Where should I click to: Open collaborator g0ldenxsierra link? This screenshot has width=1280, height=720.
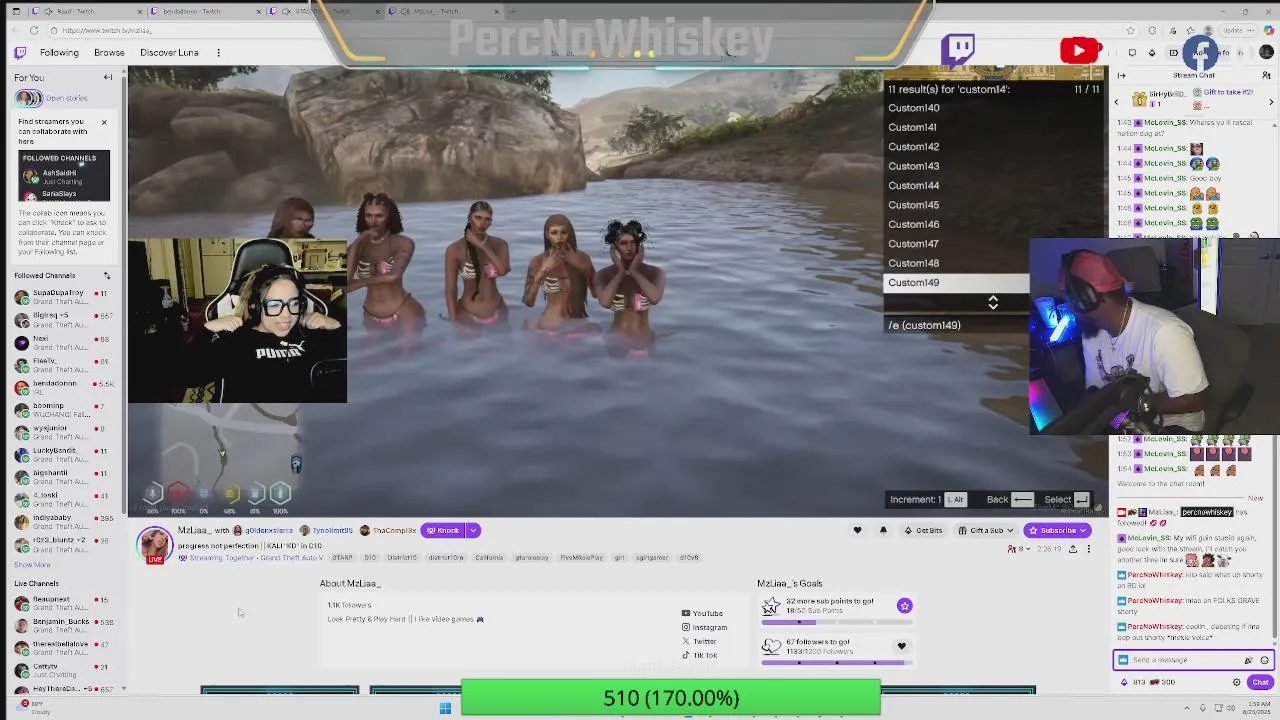(x=263, y=531)
